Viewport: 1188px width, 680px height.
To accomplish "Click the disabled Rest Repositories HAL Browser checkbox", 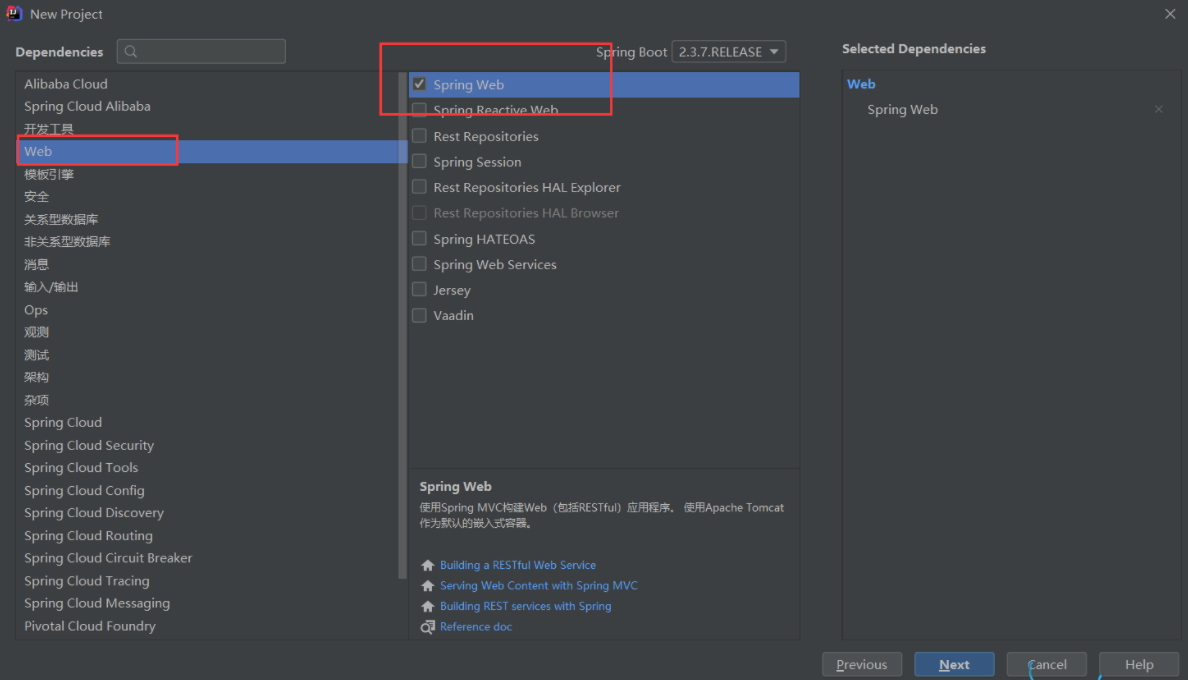I will tap(419, 213).
